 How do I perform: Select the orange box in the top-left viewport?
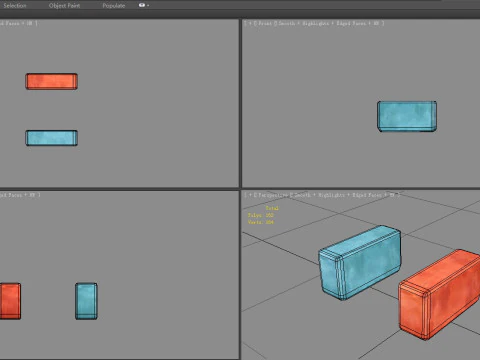(52, 81)
